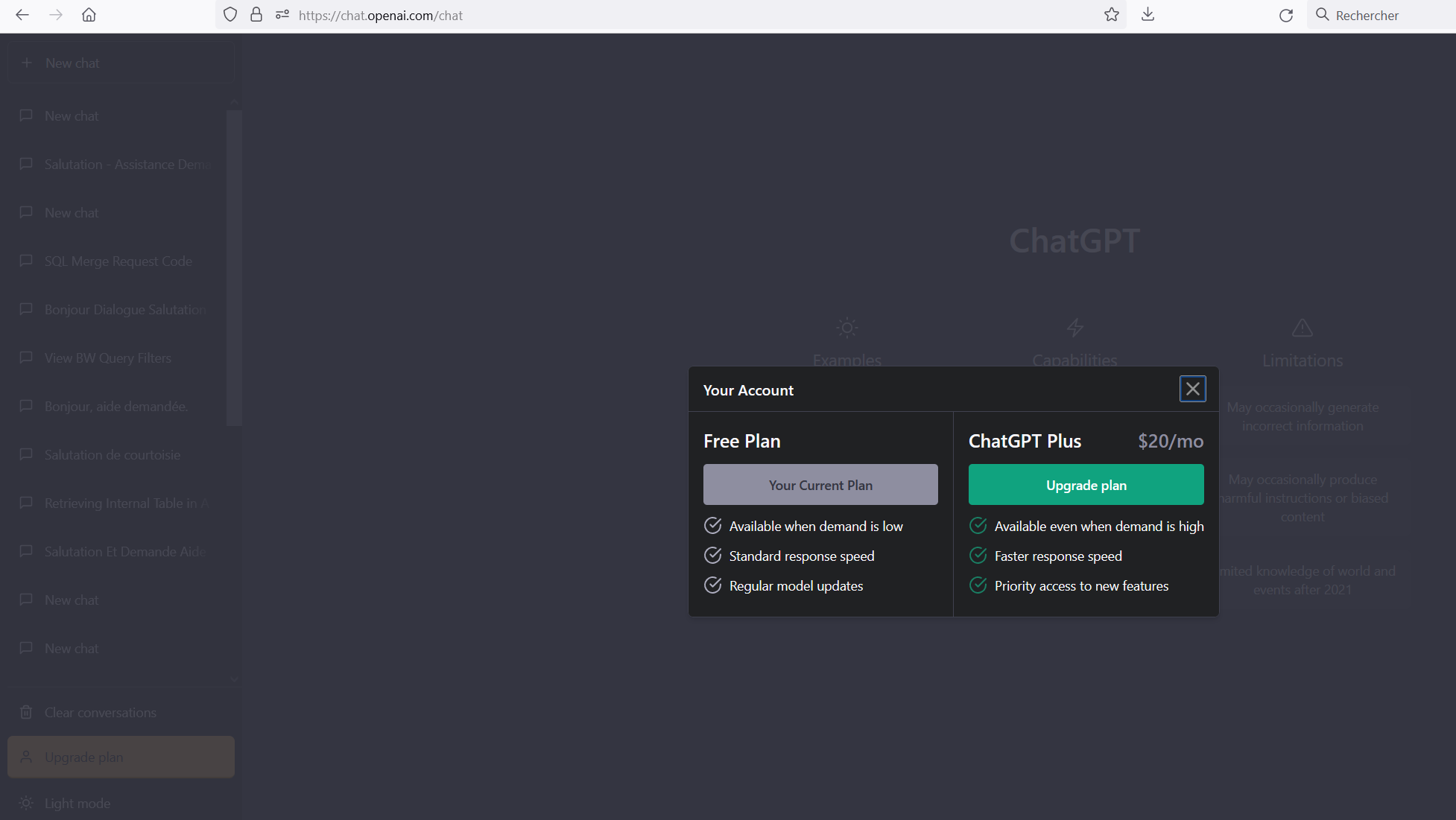
Task: Click checkmark next to Priority access to new features
Action: 978,585
